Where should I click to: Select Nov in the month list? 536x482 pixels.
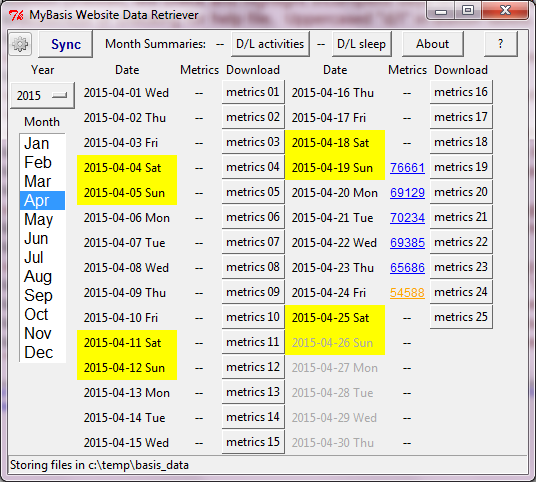coord(42,333)
